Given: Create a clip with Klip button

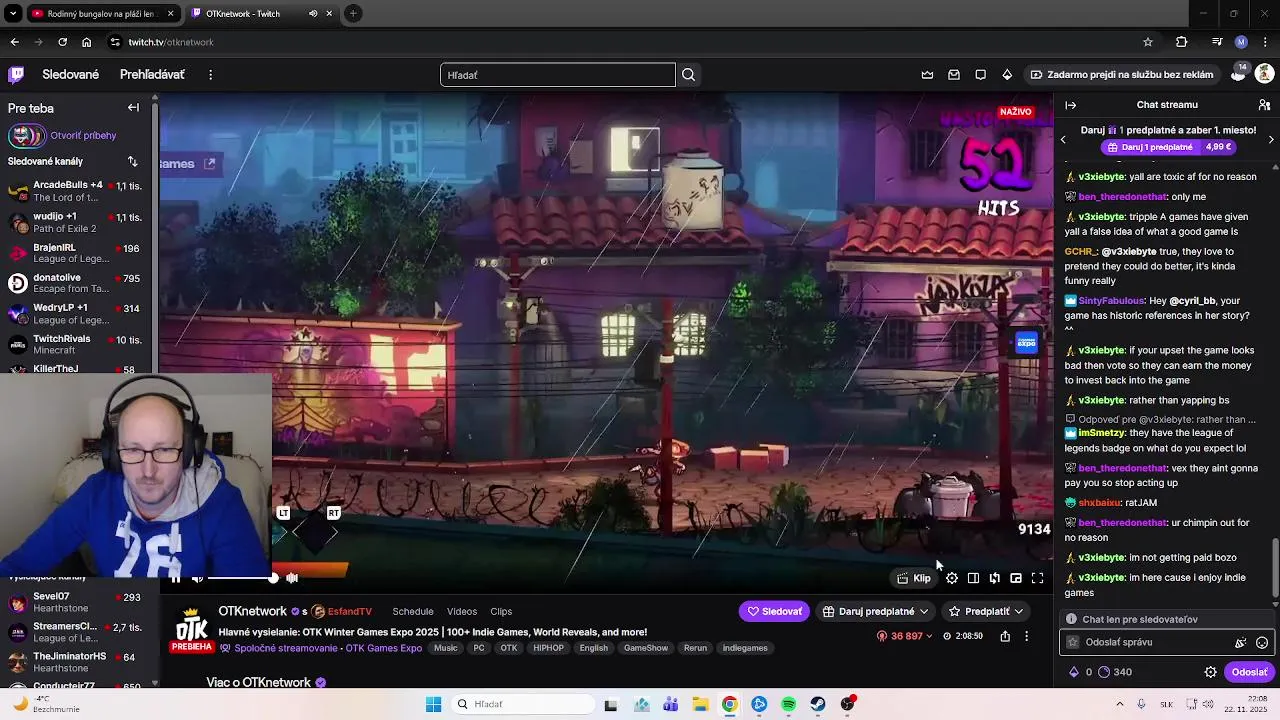Looking at the screenshot, I should 914,578.
